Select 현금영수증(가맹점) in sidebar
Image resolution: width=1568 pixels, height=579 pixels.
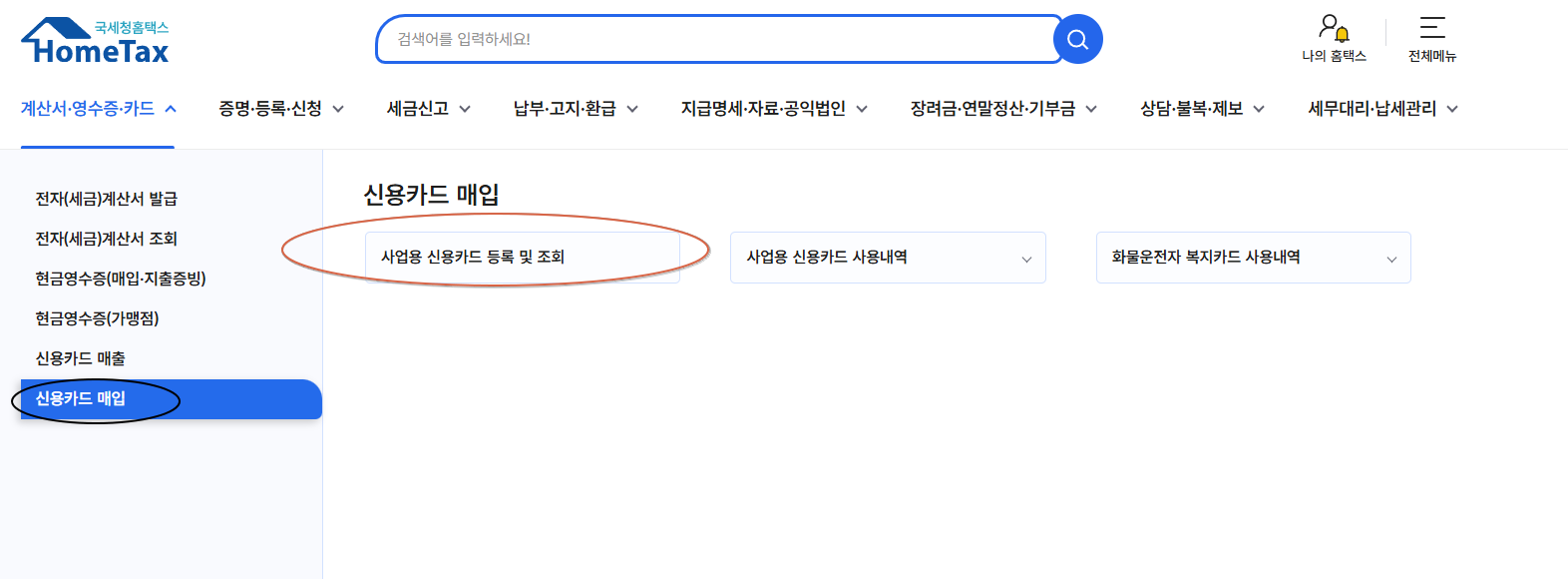(98, 318)
